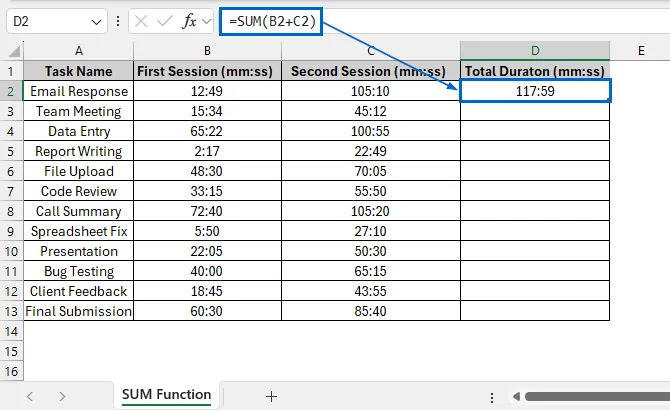Select Total Duraton (mm:ss) header cell
The image size is (670, 410).
[535, 71]
